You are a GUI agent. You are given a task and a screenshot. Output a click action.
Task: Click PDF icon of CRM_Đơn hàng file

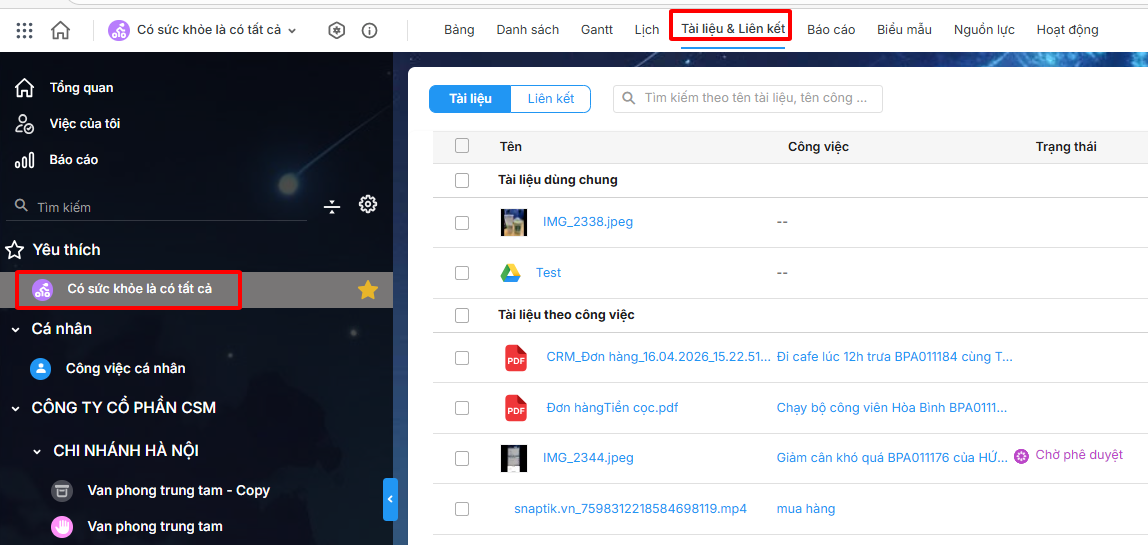516,358
